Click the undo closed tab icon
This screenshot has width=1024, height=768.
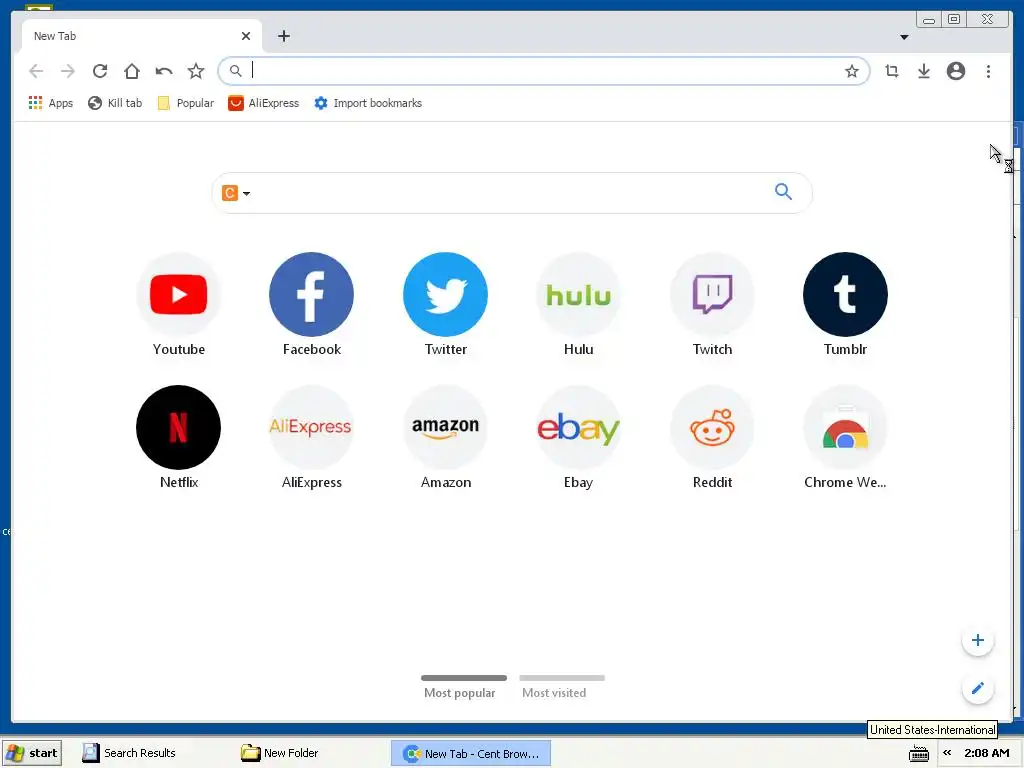[x=164, y=71]
